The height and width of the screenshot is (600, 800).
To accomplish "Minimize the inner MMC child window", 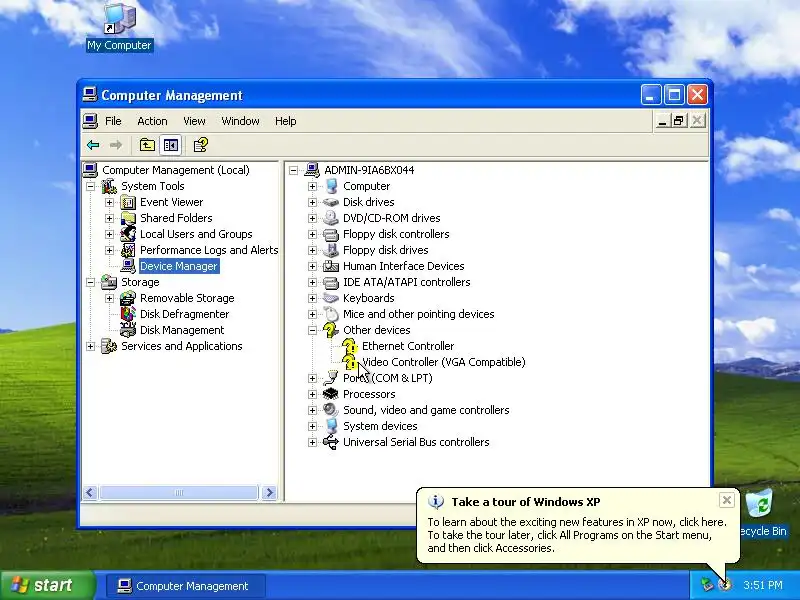I will pyautogui.click(x=662, y=121).
